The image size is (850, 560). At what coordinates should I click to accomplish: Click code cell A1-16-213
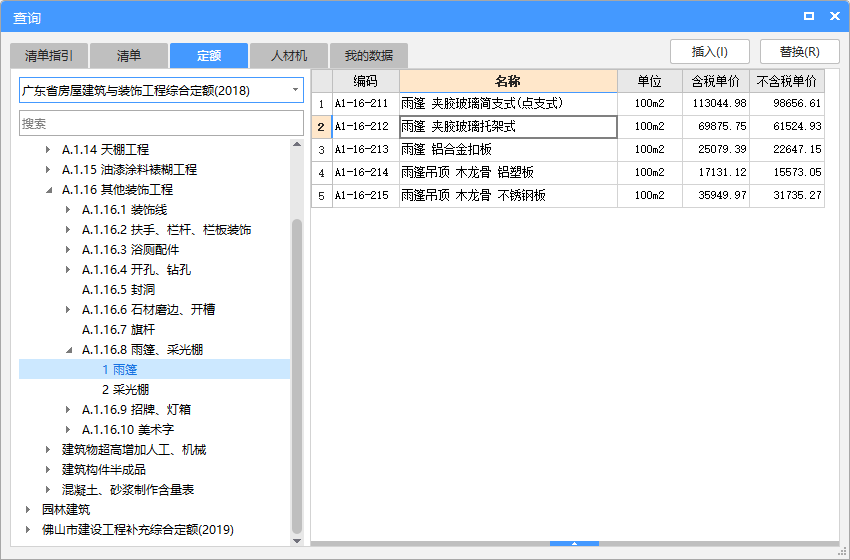click(366, 150)
